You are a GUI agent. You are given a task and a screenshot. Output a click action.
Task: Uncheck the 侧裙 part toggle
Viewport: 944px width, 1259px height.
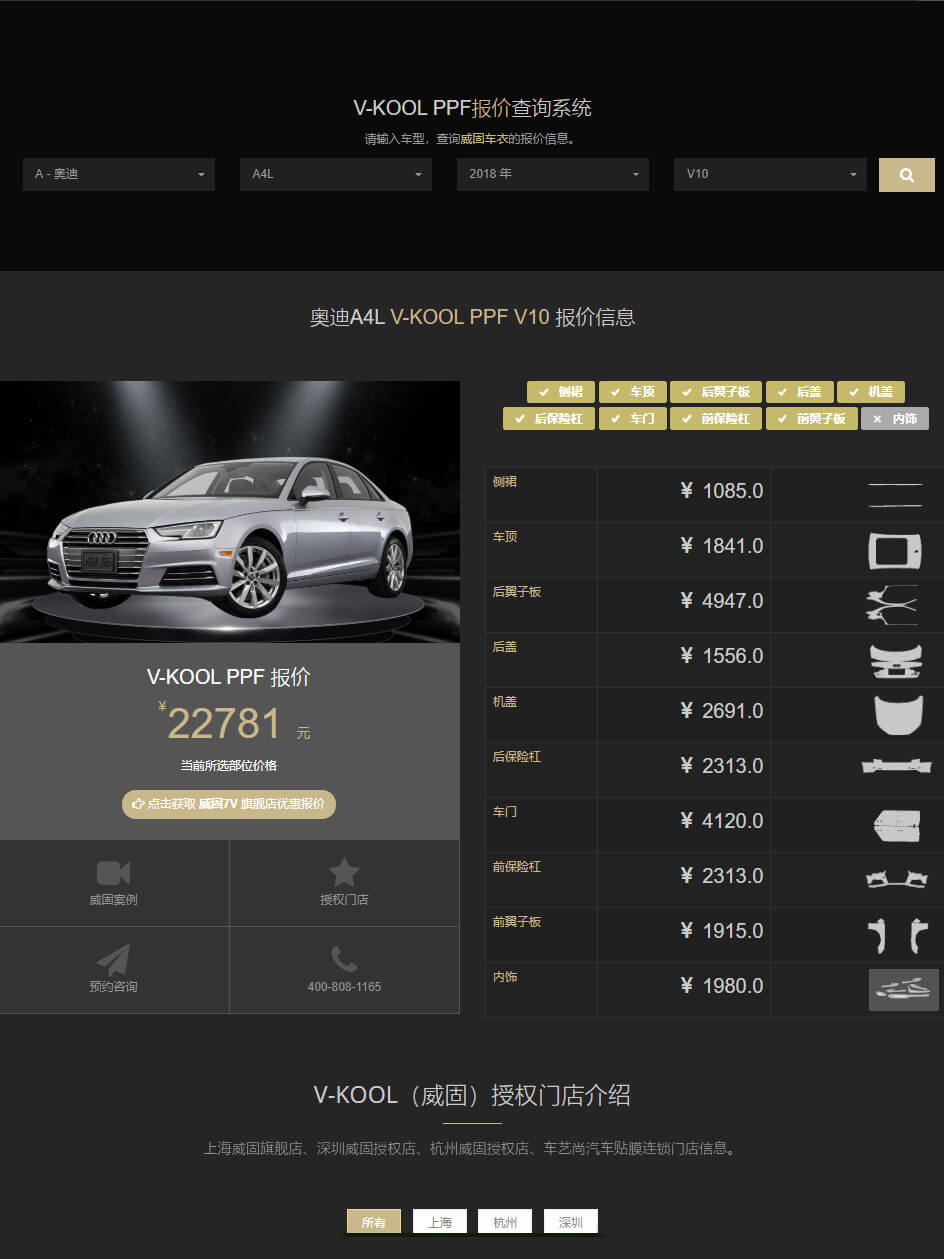[561, 392]
